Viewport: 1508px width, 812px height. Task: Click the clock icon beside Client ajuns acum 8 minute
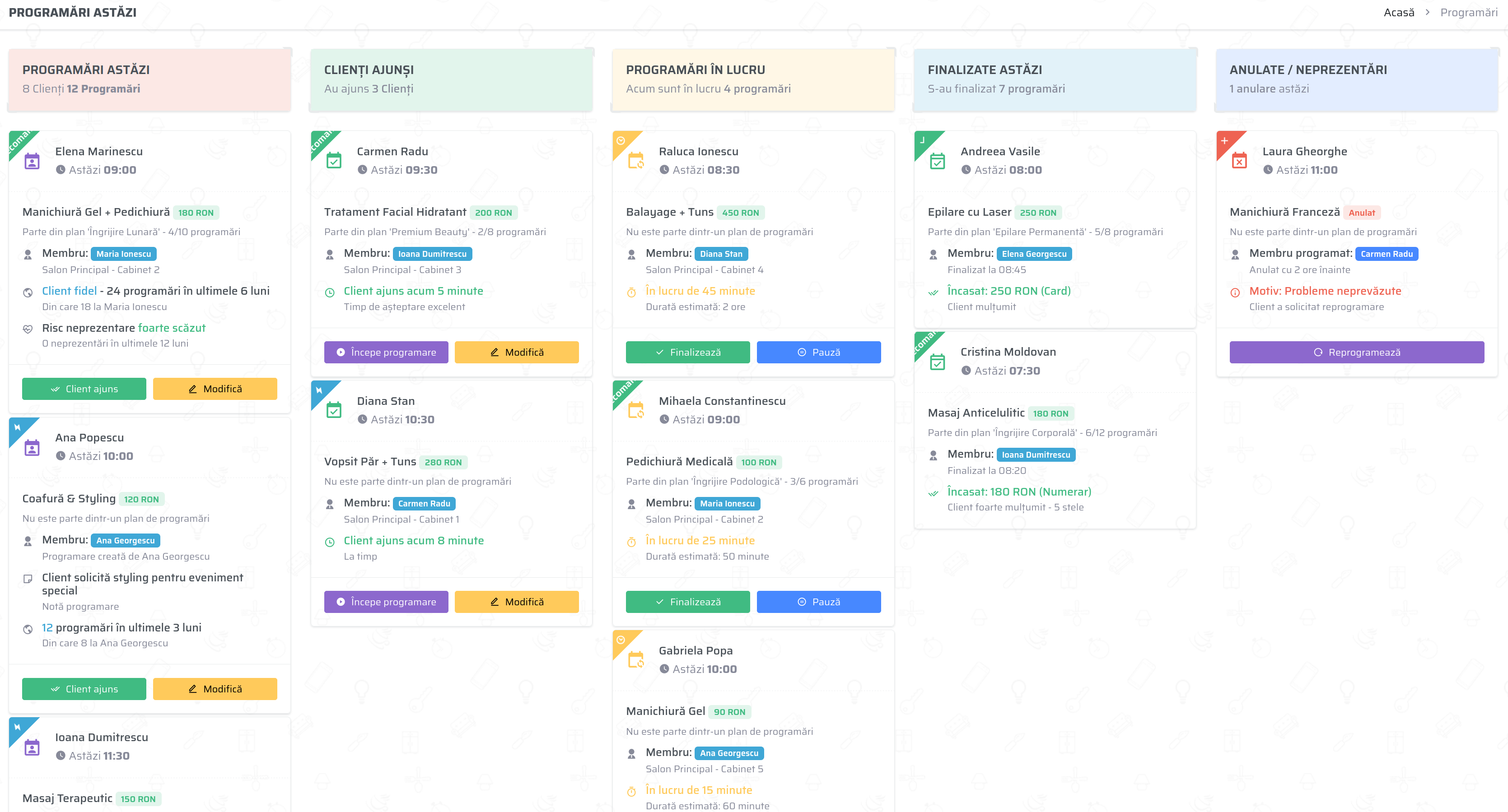(x=330, y=542)
